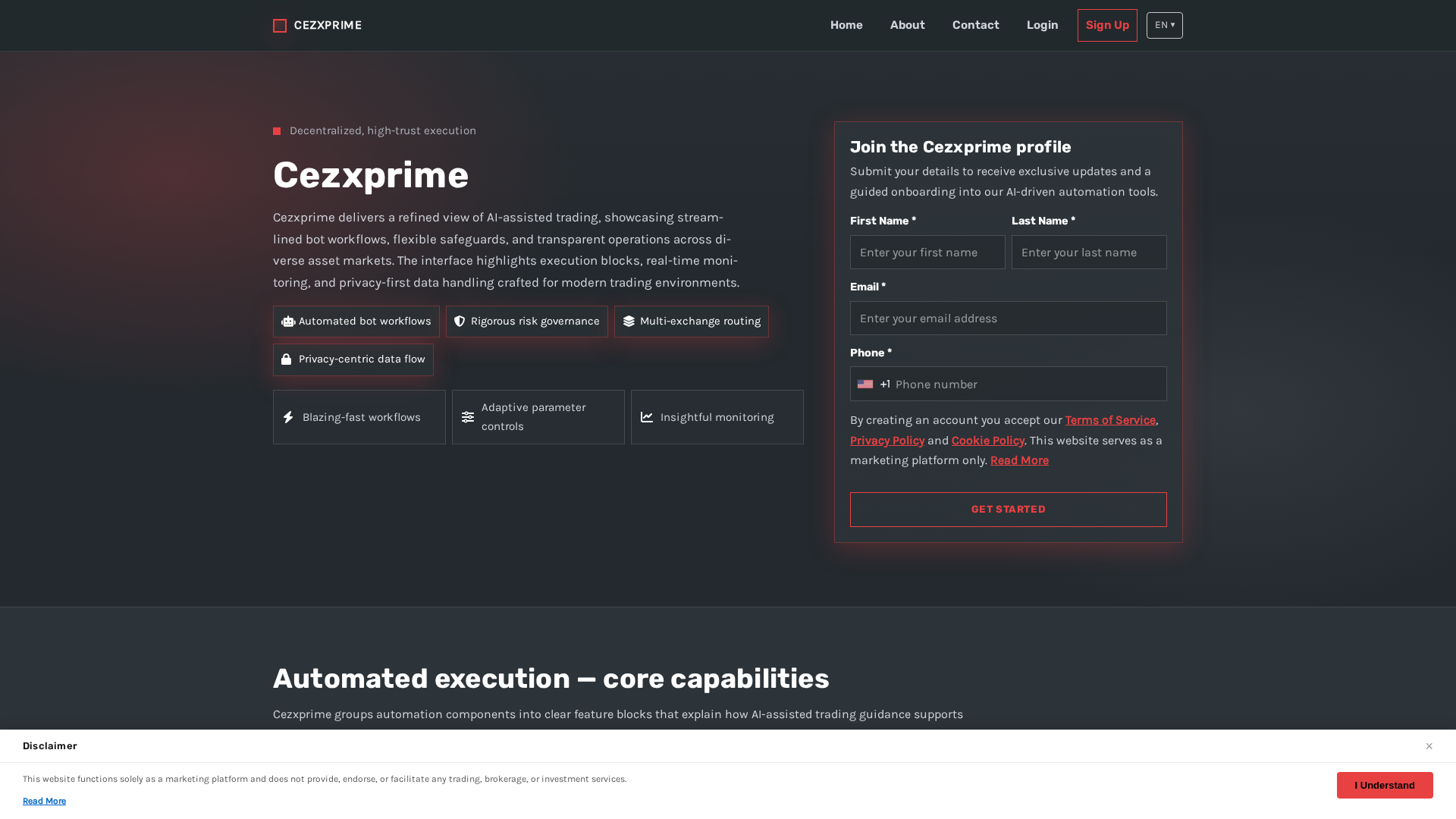Click the Cezxprime main heading
Viewport: 1456px width, 819px height.
click(x=371, y=175)
